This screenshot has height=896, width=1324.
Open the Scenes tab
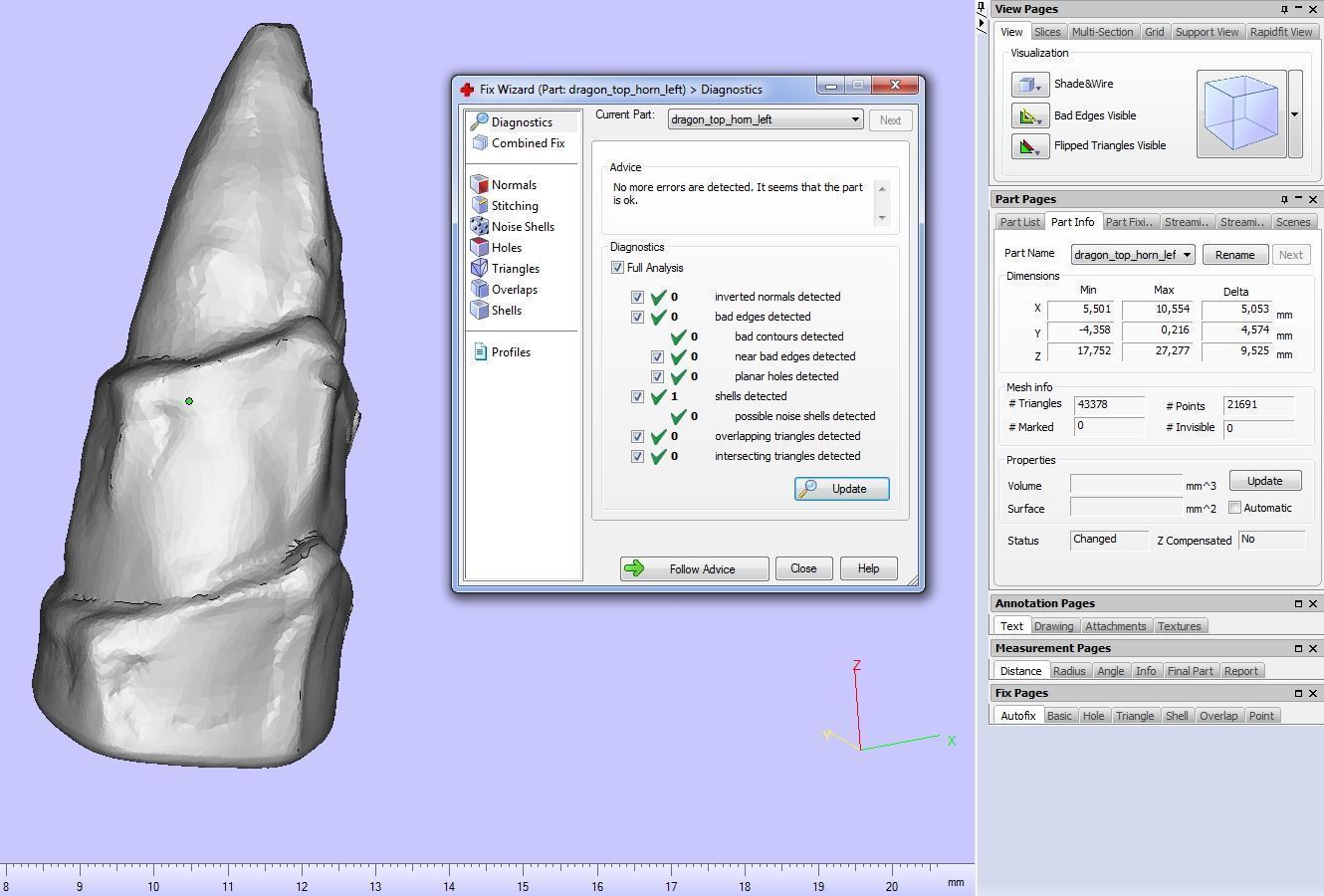(x=1293, y=222)
